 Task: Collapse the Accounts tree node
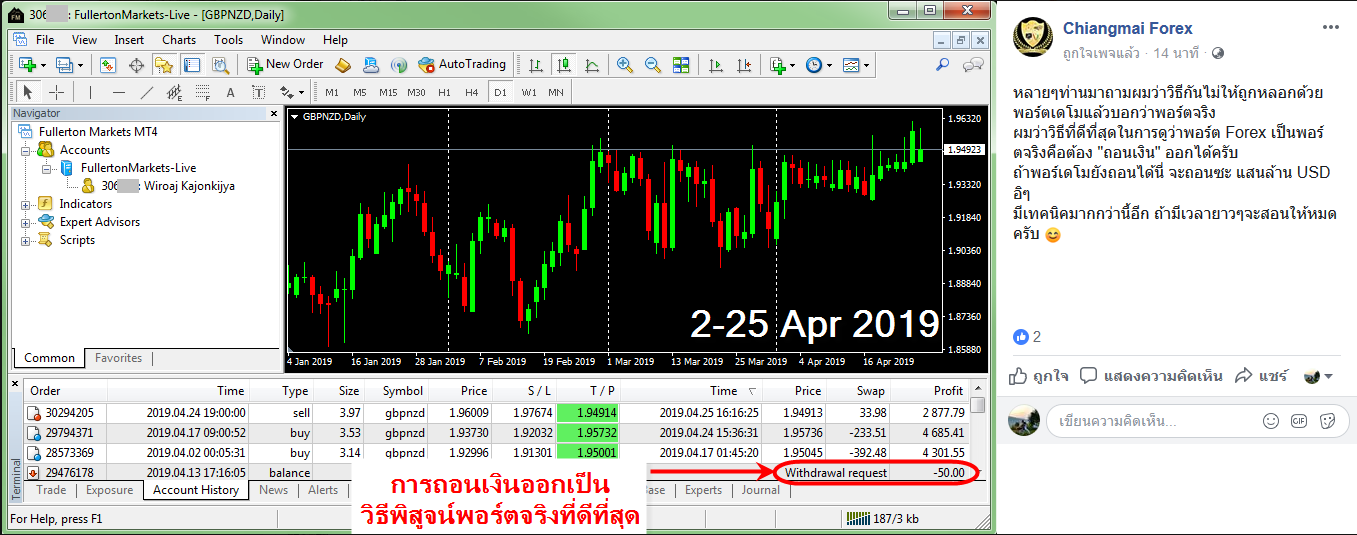tap(27, 150)
